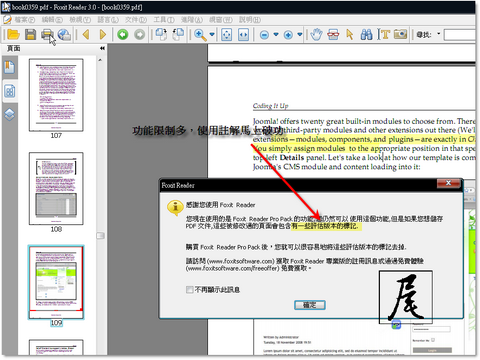This screenshot has width=480, height=360.
Task: Open the 文件(D) menu
Action: point(136,20)
